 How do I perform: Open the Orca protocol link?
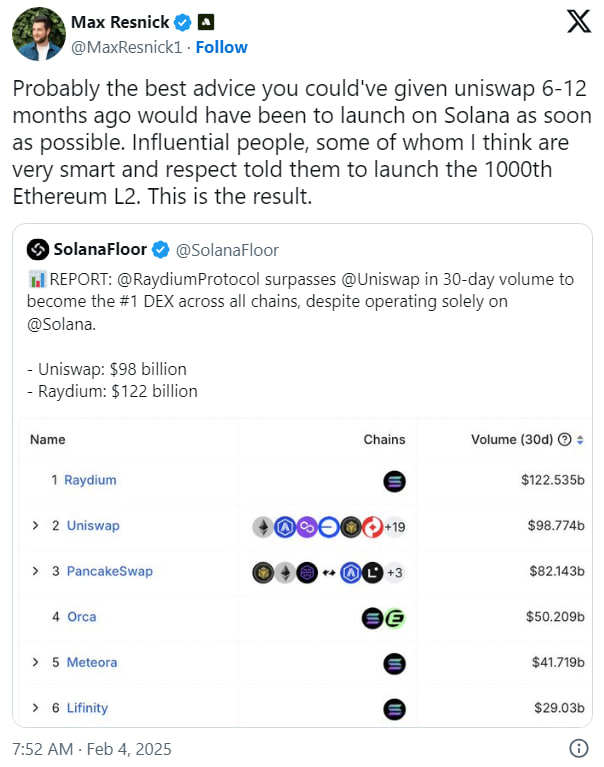(x=81, y=617)
